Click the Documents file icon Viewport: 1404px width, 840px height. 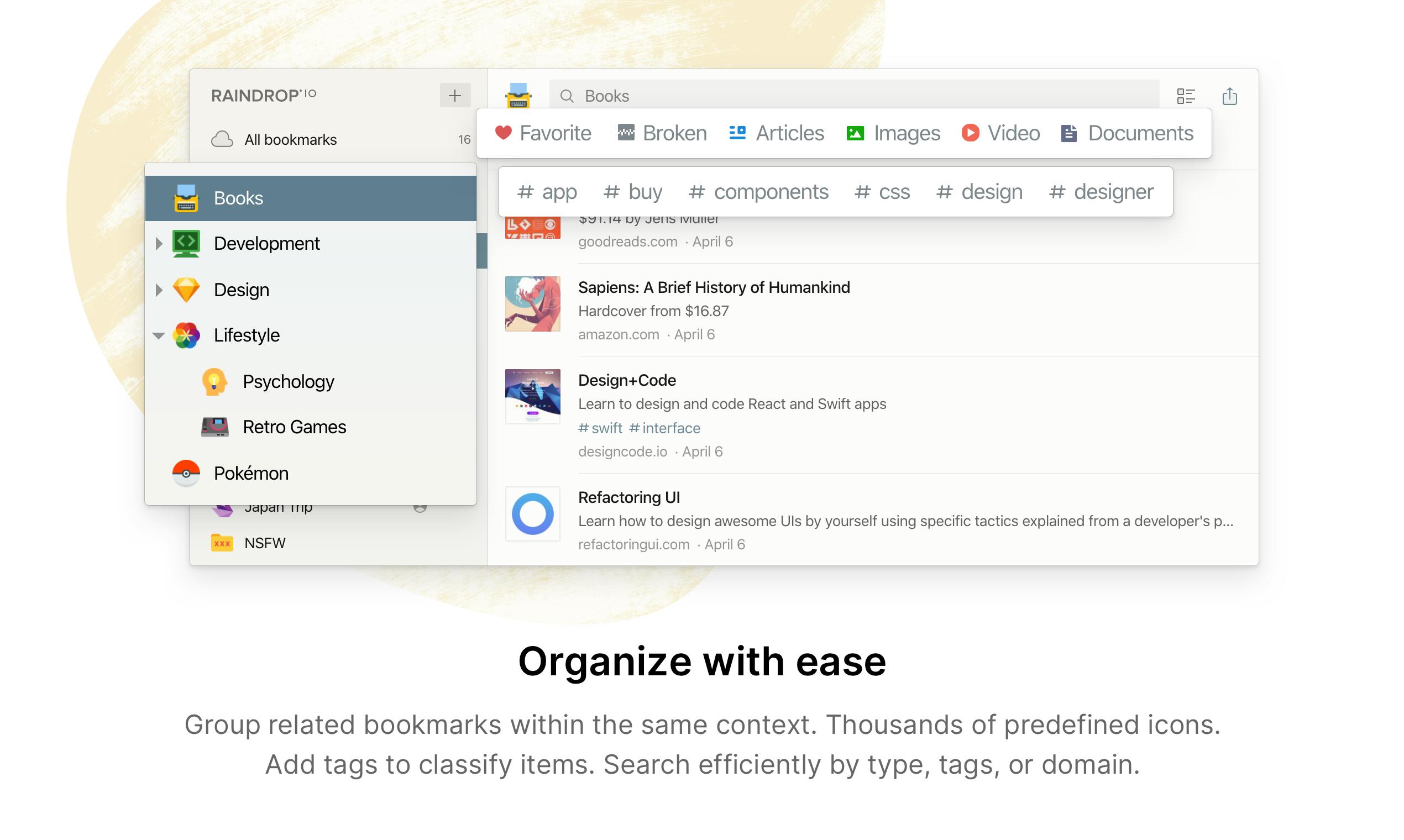1069,134
